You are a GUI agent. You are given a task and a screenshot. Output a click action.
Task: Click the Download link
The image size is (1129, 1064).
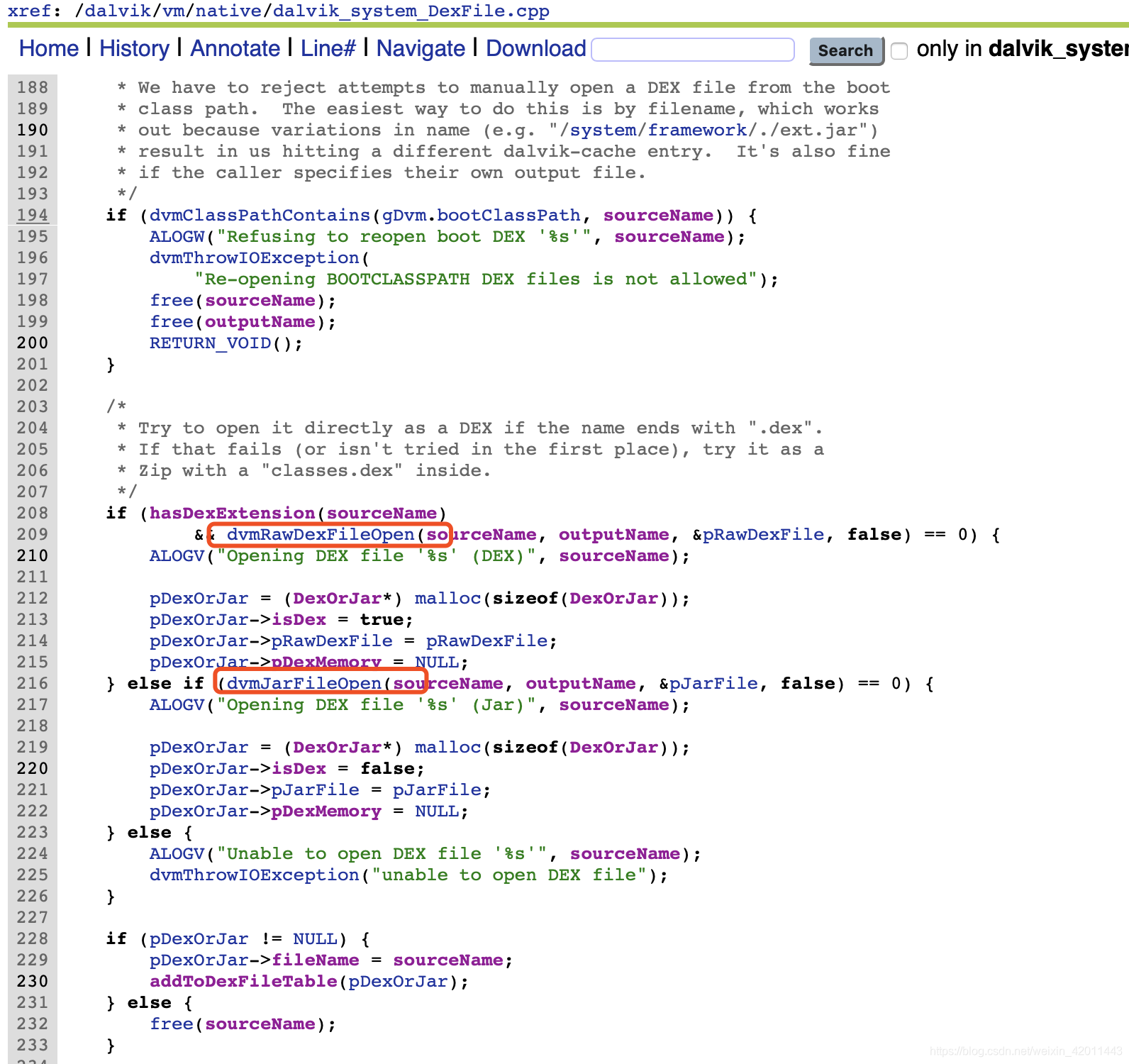tap(536, 48)
